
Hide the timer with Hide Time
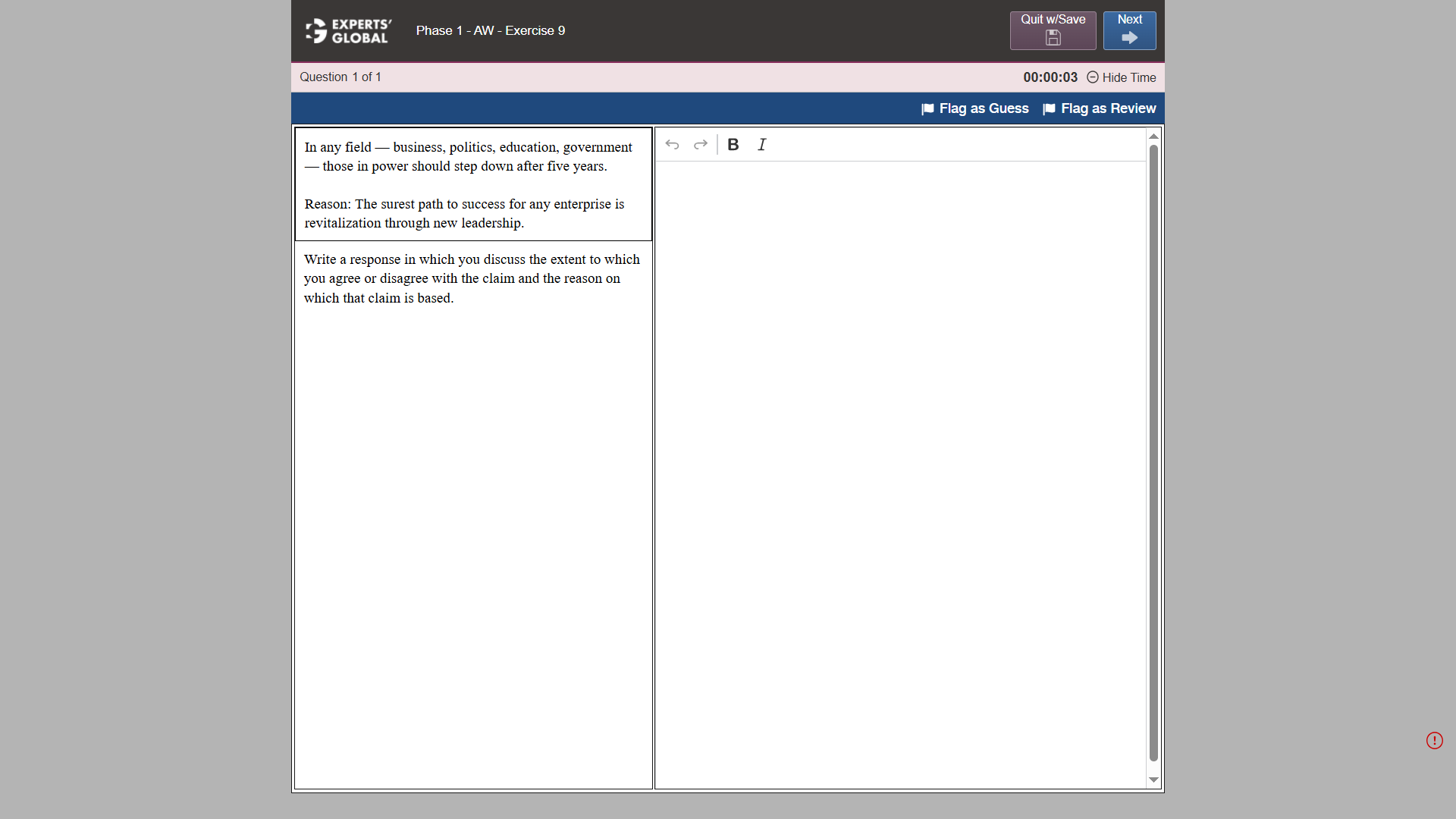click(1122, 77)
